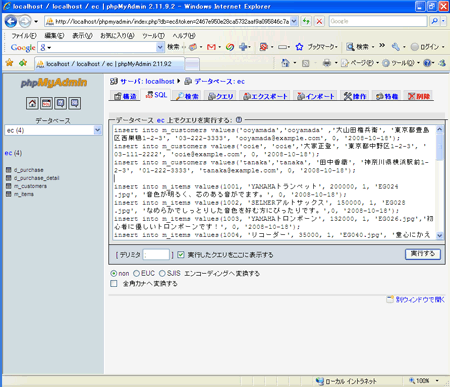Enable the full-width kana conversion checkbox

click(x=114, y=284)
